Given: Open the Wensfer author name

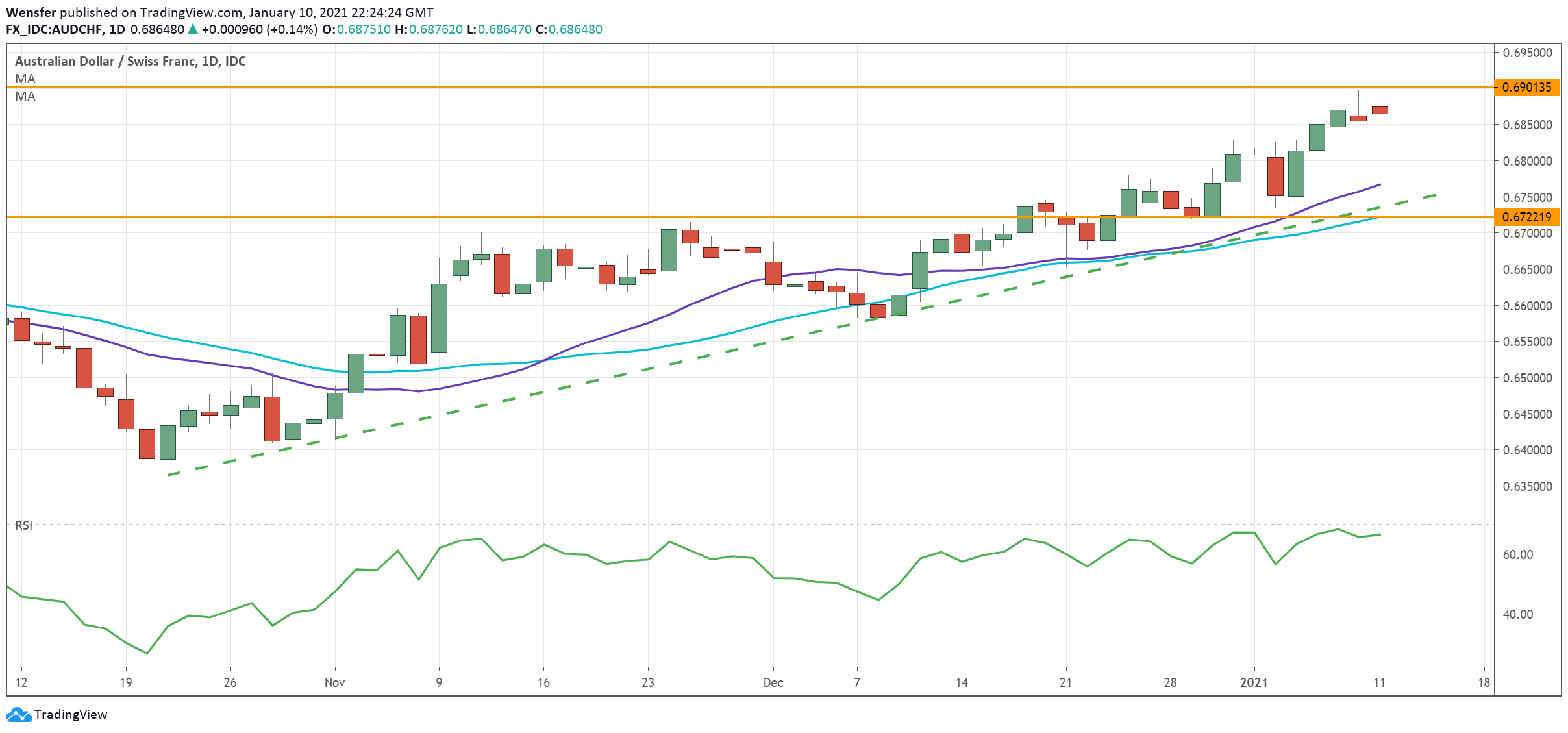Looking at the screenshot, I should [31, 12].
